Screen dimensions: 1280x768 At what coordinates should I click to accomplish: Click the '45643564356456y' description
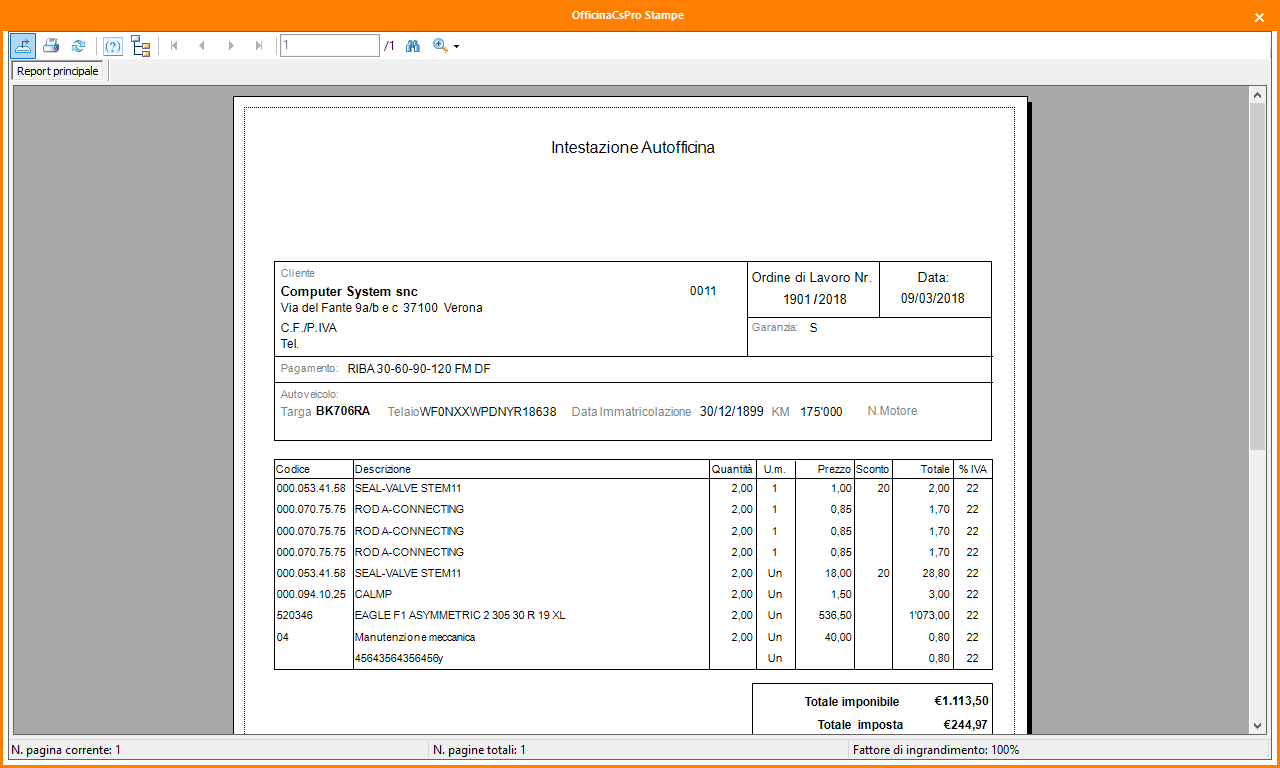pos(399,658)
